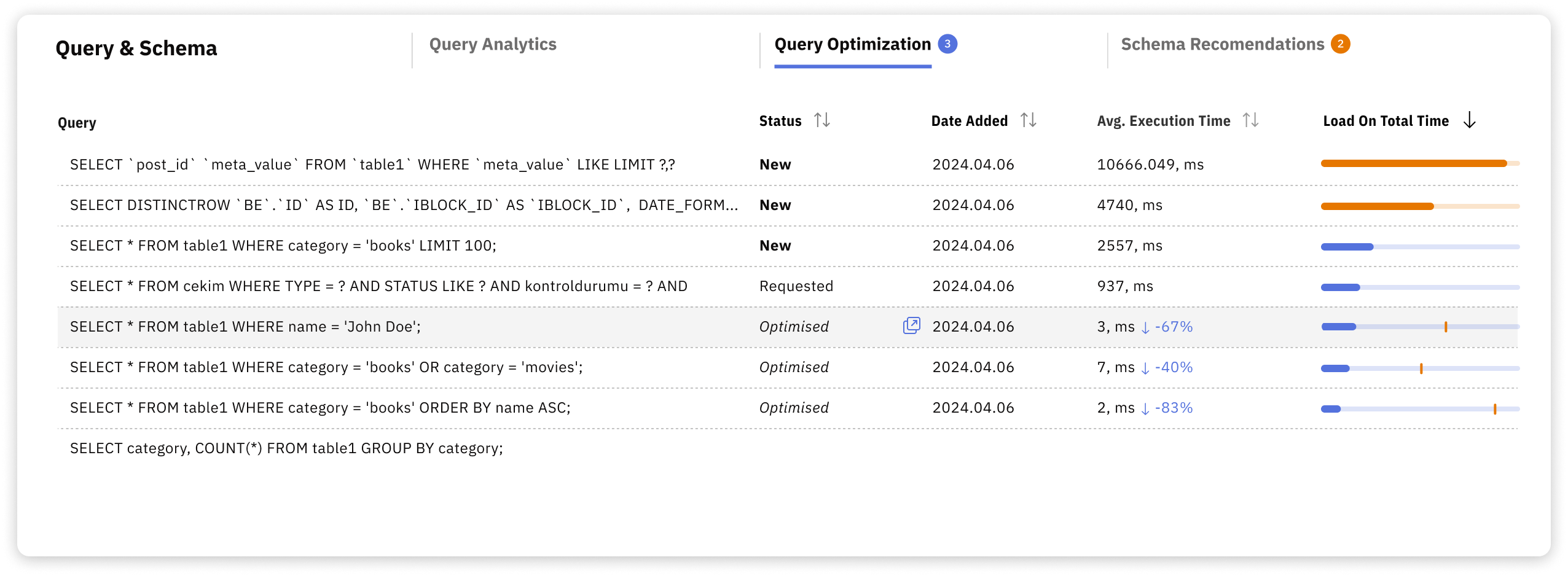Screen dimensions: 1568x576
Task: Select the Query Optimization tab
Action: [851, 44]
